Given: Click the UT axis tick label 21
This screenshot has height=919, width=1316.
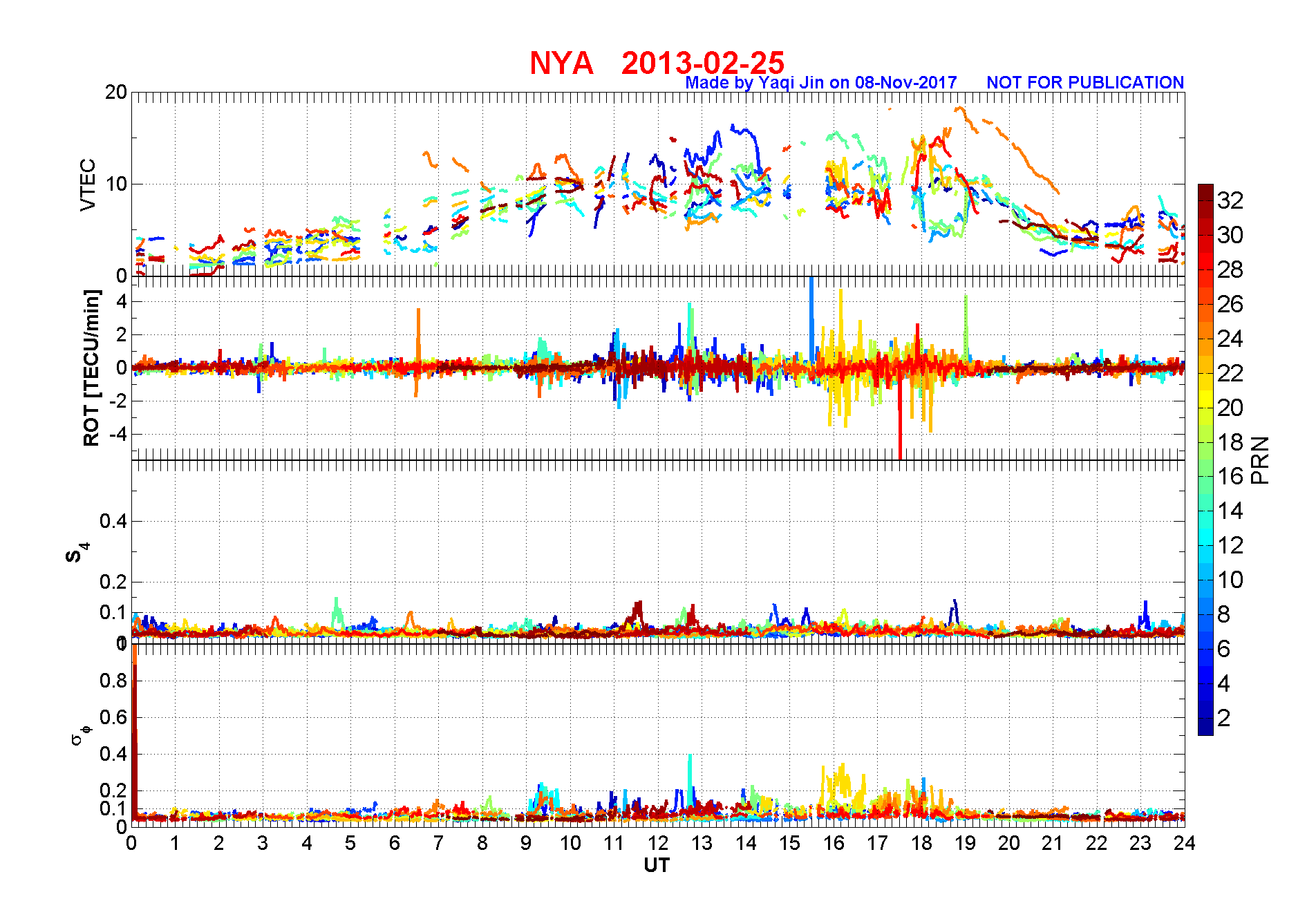Looking at the screenshot, I should click(1053, 843).
